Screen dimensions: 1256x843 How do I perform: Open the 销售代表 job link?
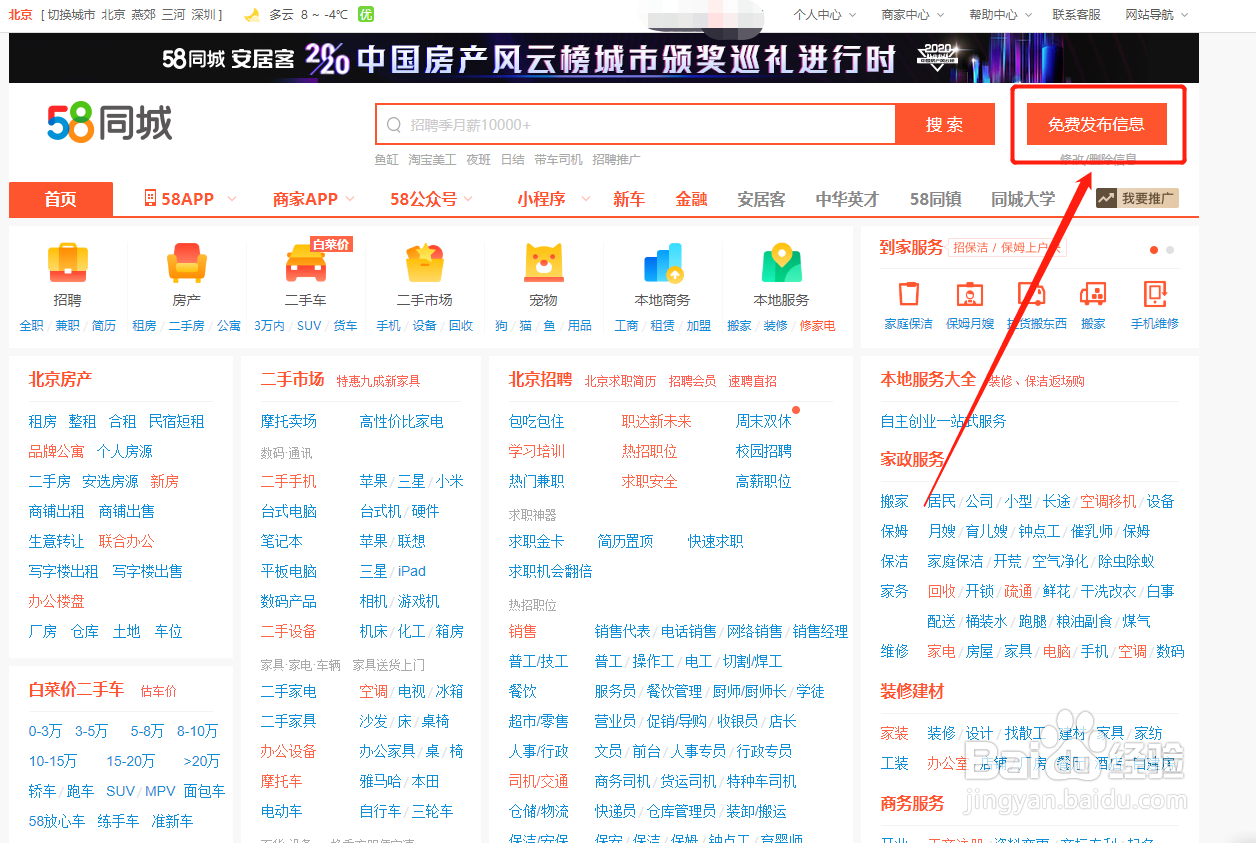point(622,631)
